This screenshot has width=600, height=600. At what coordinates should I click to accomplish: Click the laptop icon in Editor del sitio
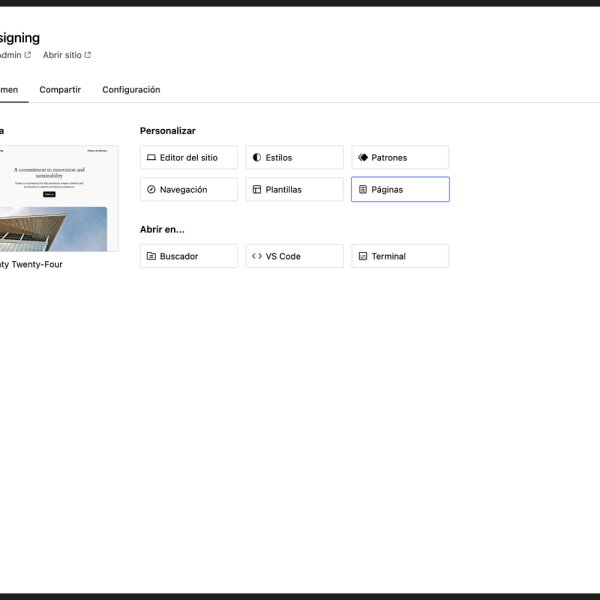151,157
